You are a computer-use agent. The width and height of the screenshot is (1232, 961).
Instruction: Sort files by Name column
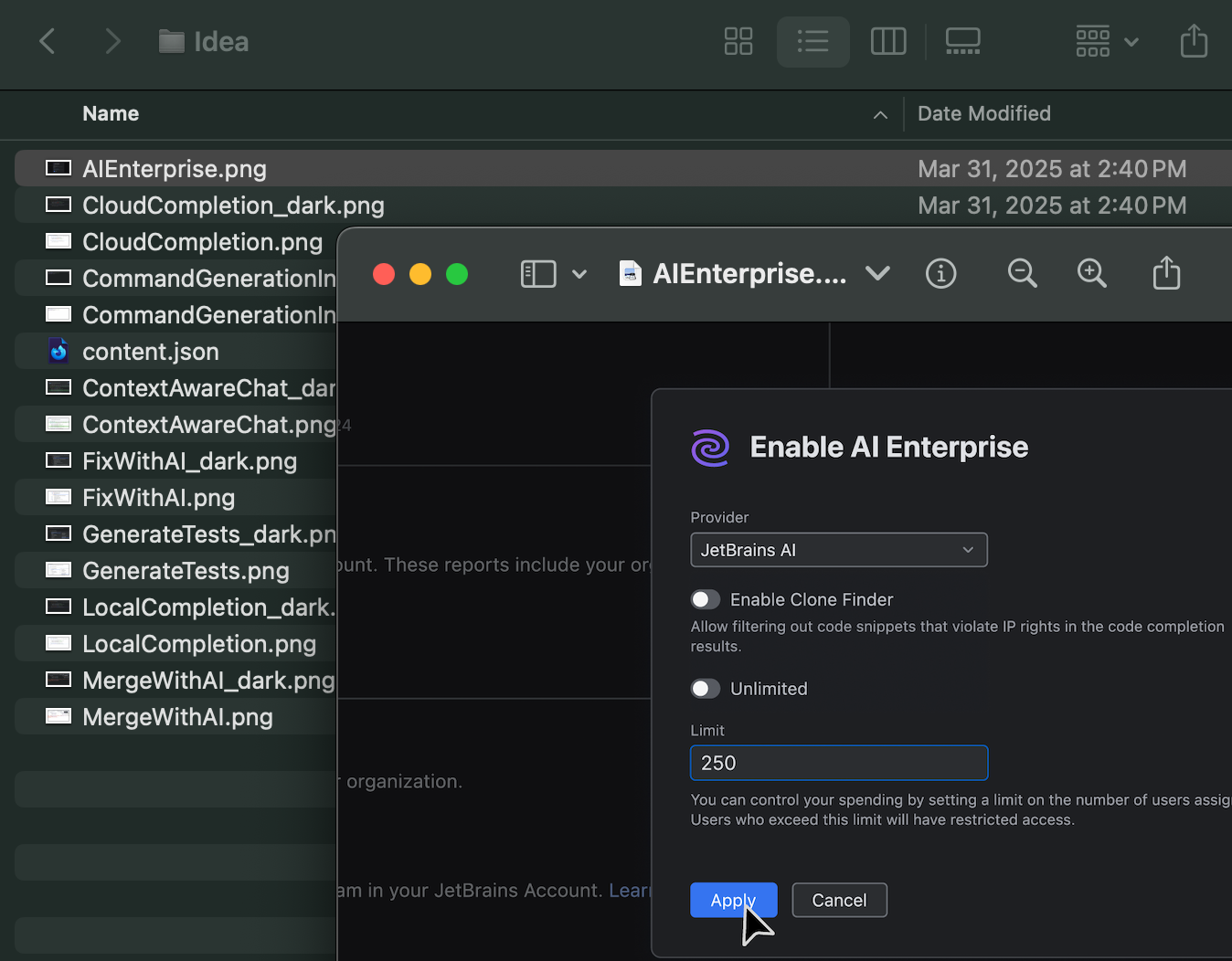coord(111,113)
